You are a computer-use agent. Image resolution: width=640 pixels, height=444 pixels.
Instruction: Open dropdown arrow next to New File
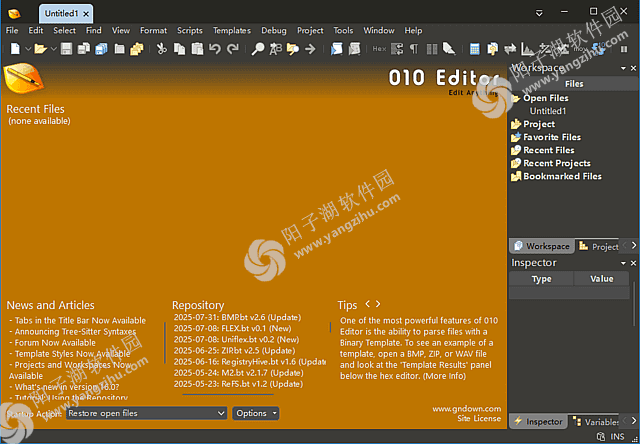28,49
